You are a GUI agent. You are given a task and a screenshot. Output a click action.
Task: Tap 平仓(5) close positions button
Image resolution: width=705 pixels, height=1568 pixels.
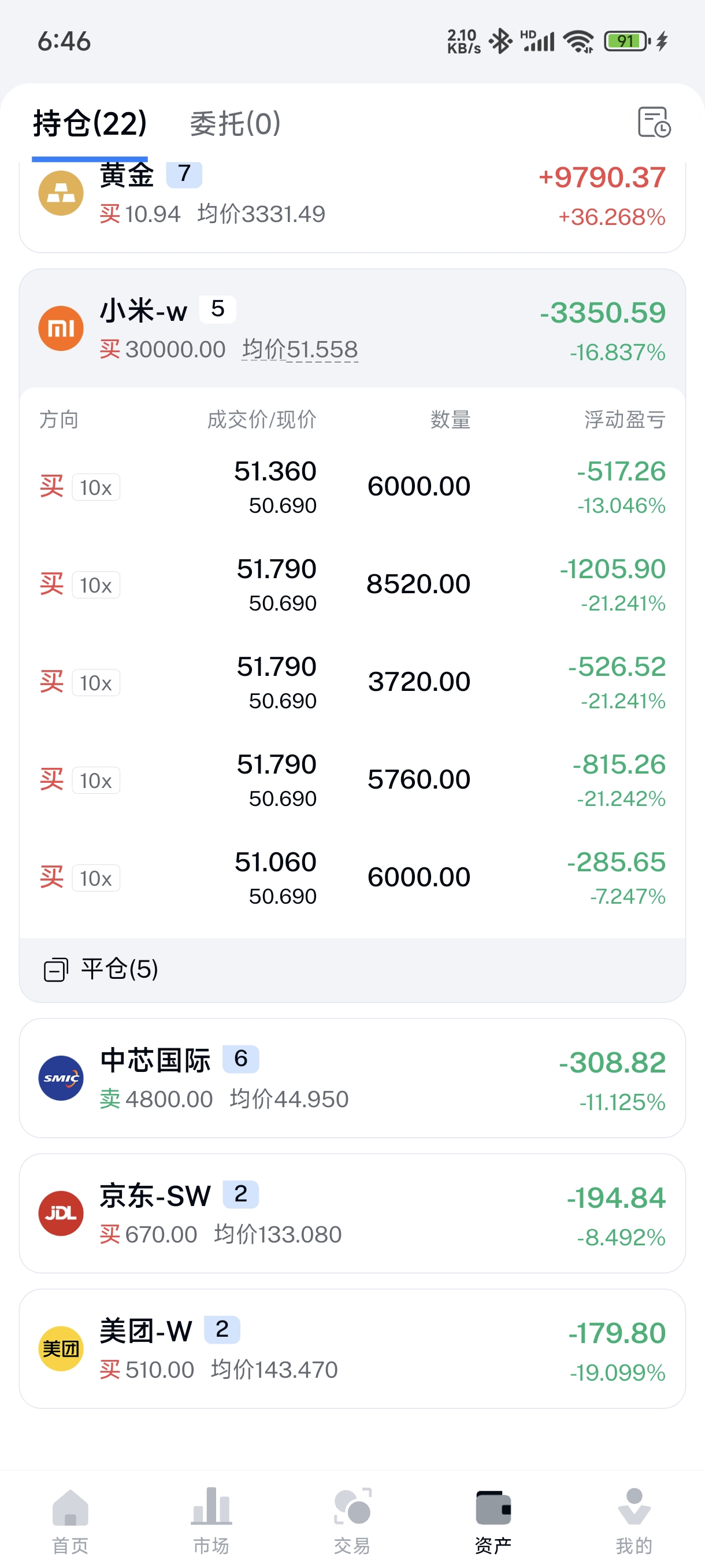[102, 969]
